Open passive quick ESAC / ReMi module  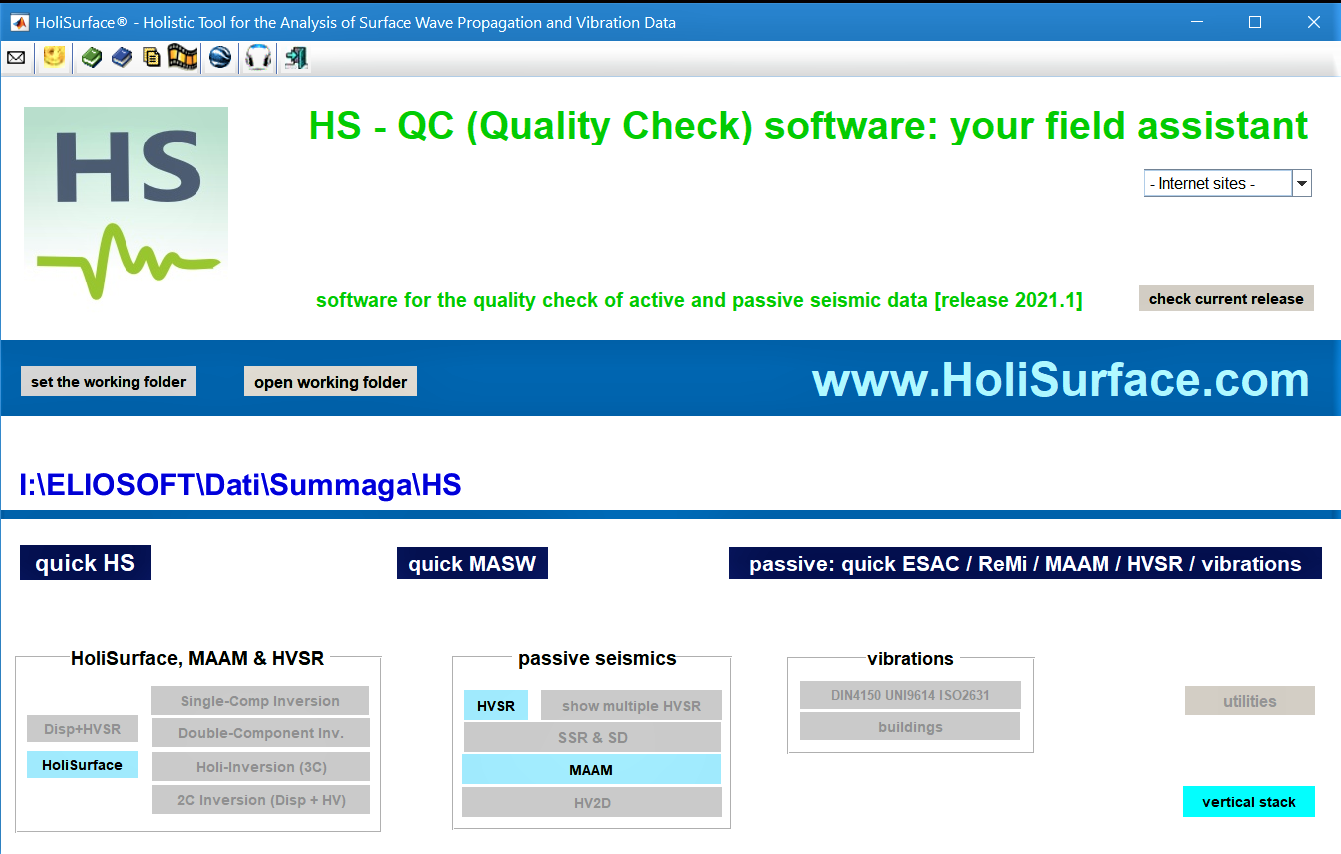(1025, 563)
